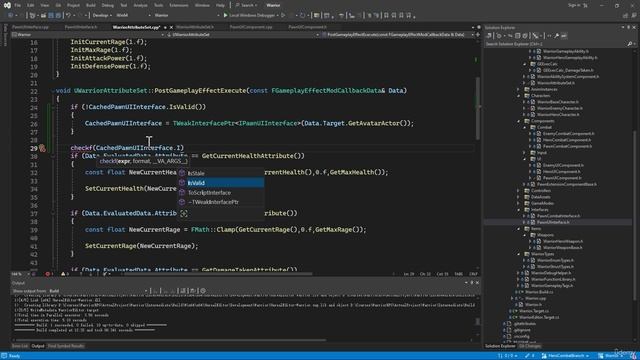This screenshot has width=640, height=360.
Task: Click the Output panel auto-hide pin icon
Action: [x=472, y=282]
